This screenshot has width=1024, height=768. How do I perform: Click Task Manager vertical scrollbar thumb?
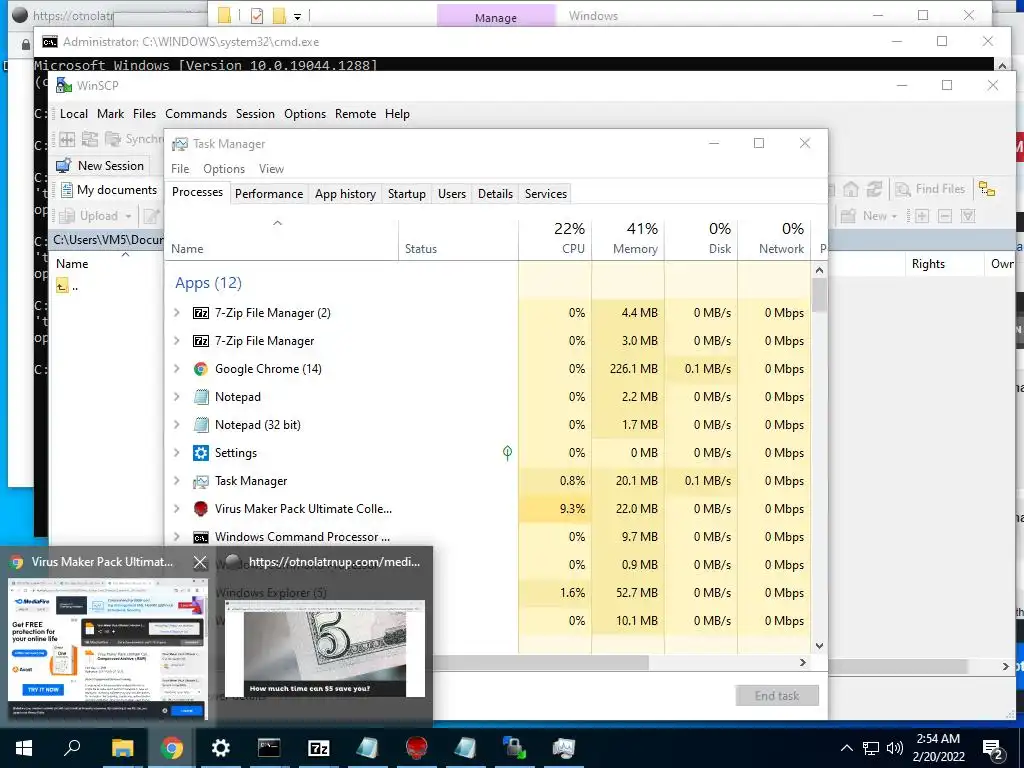pyautogui.click(x=820, y=295)
